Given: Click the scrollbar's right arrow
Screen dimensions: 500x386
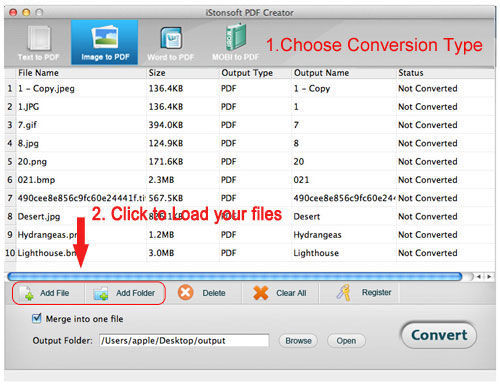Looking at the screenshot, I should [x=489, y=277].
